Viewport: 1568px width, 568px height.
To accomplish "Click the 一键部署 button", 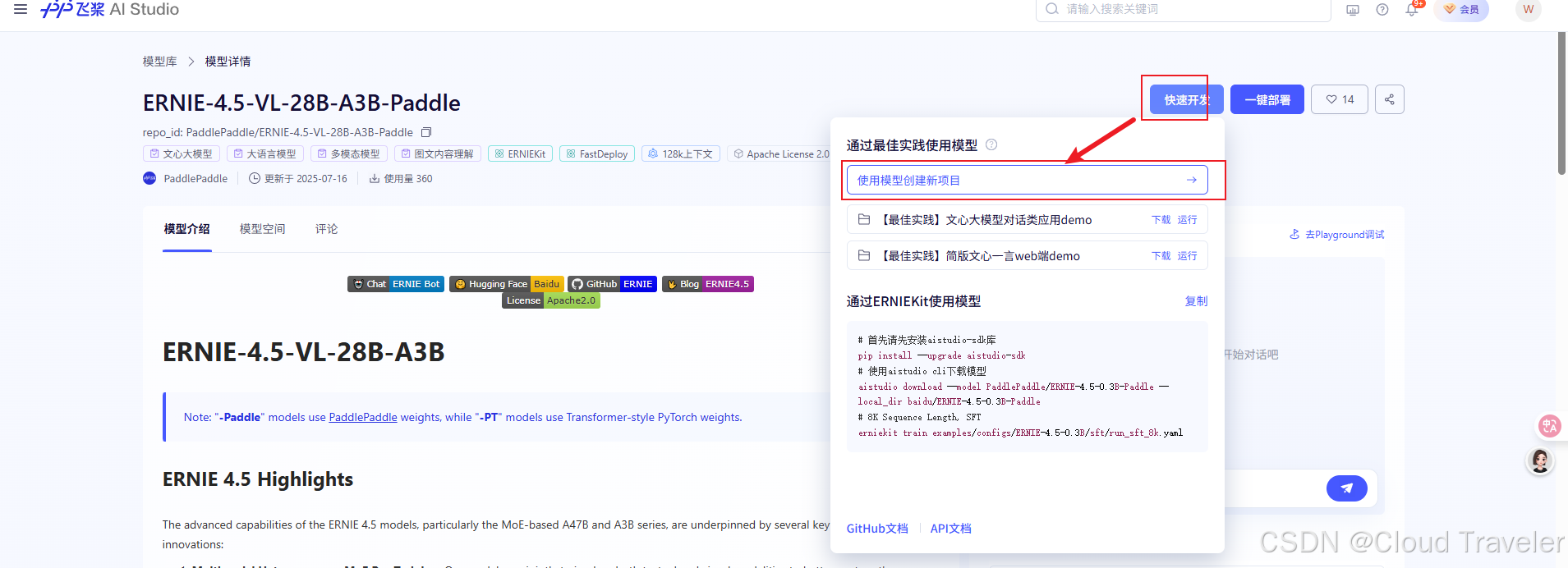I will click(x=1267, y=99).
